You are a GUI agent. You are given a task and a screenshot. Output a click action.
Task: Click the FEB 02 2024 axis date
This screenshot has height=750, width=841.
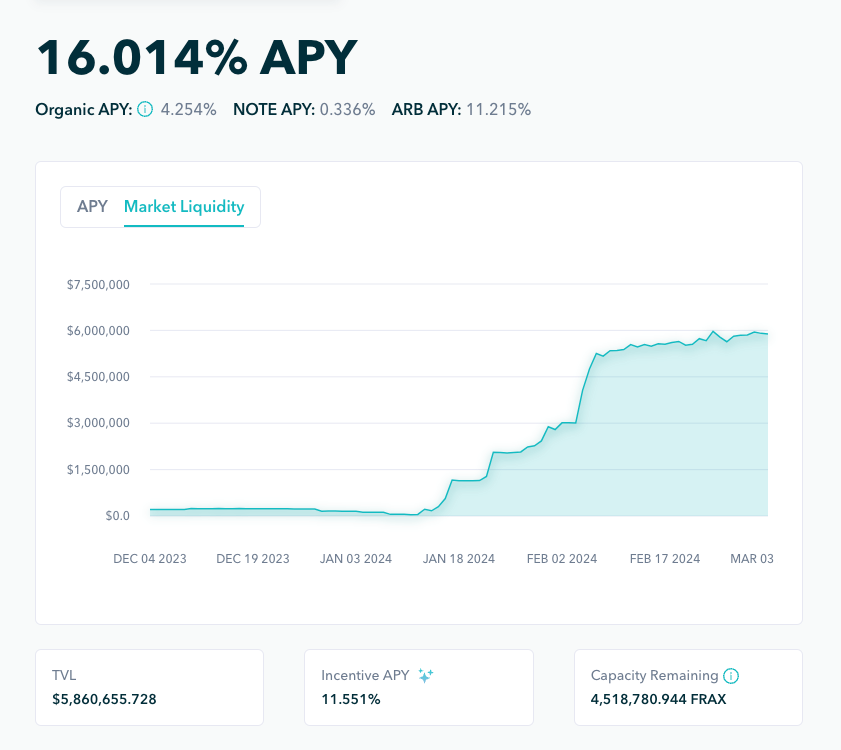tap(562, 559)
